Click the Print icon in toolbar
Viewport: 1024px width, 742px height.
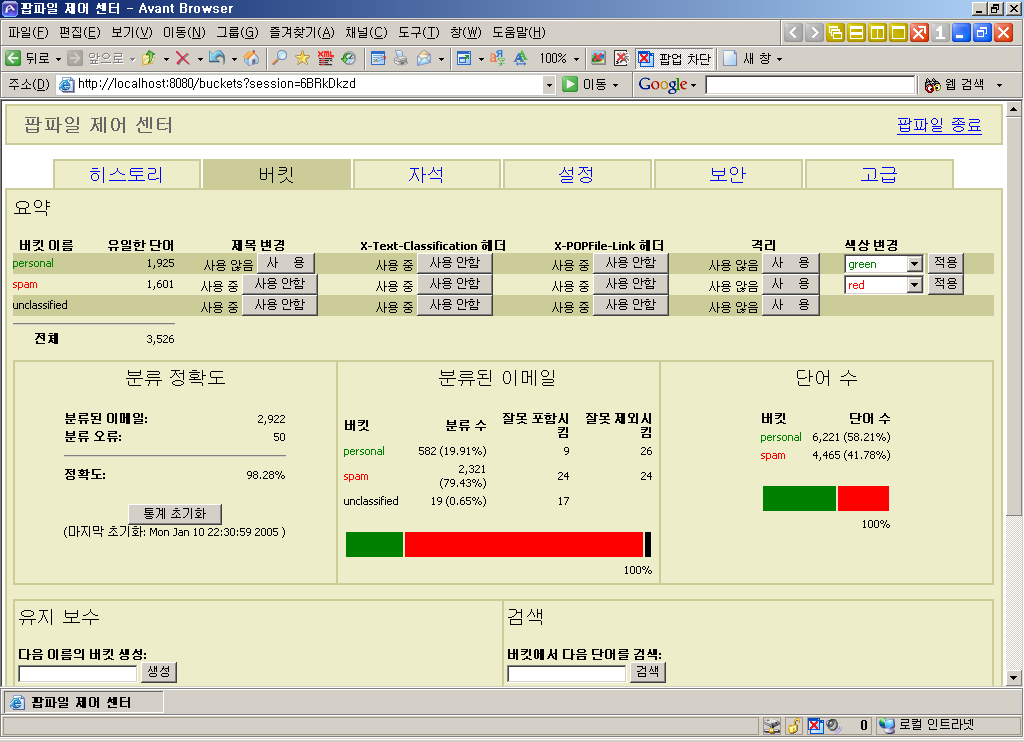click(x=401, y=58)
